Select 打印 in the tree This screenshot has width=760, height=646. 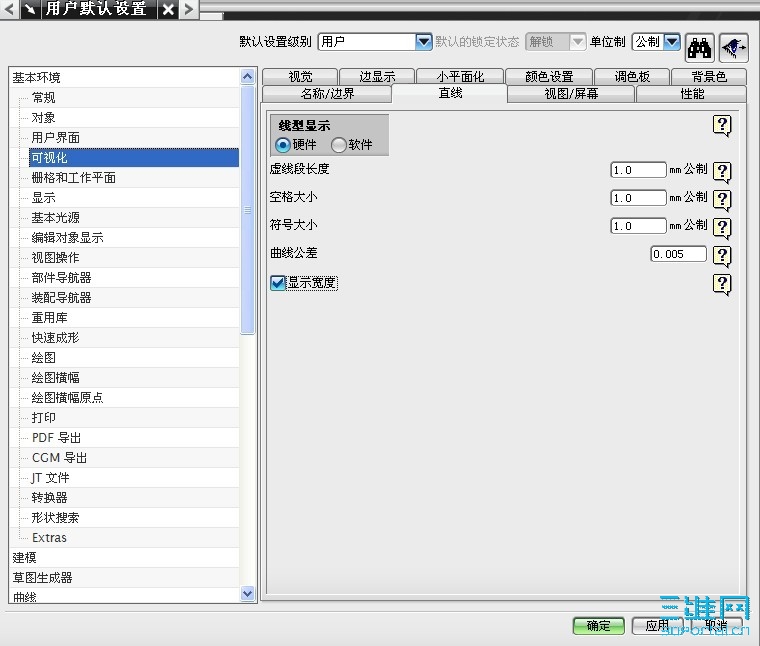click(x=43, y=417)
